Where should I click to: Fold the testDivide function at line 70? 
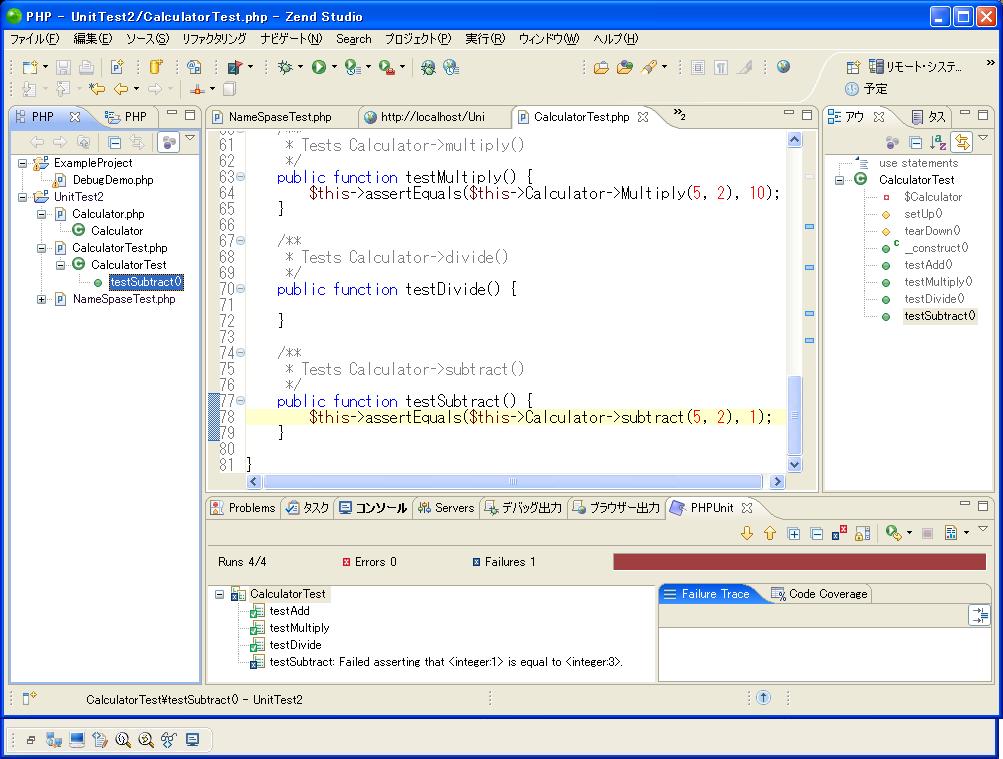[x=240, y=289]
